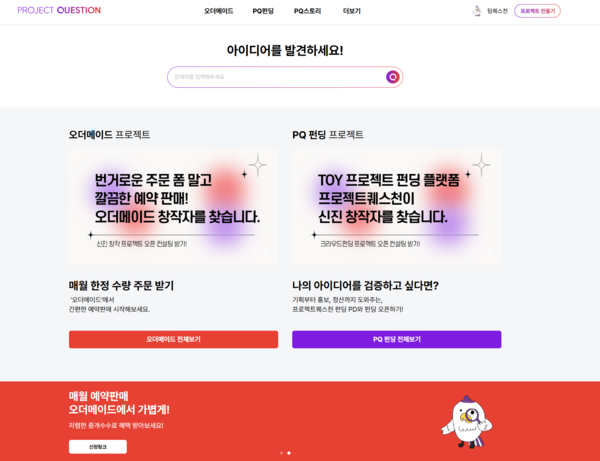
Task: Click the 신청링크 button on the red banner
Action: [98, 446]
